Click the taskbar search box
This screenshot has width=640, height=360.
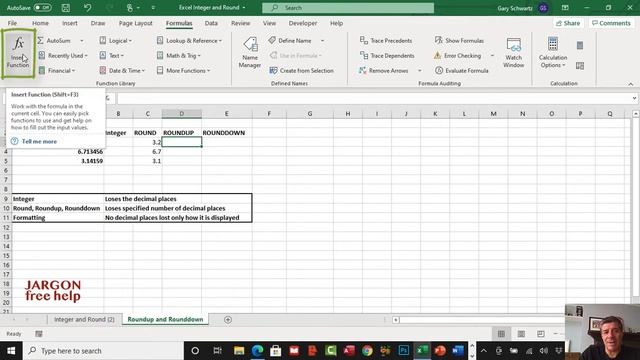coord(103,351)
